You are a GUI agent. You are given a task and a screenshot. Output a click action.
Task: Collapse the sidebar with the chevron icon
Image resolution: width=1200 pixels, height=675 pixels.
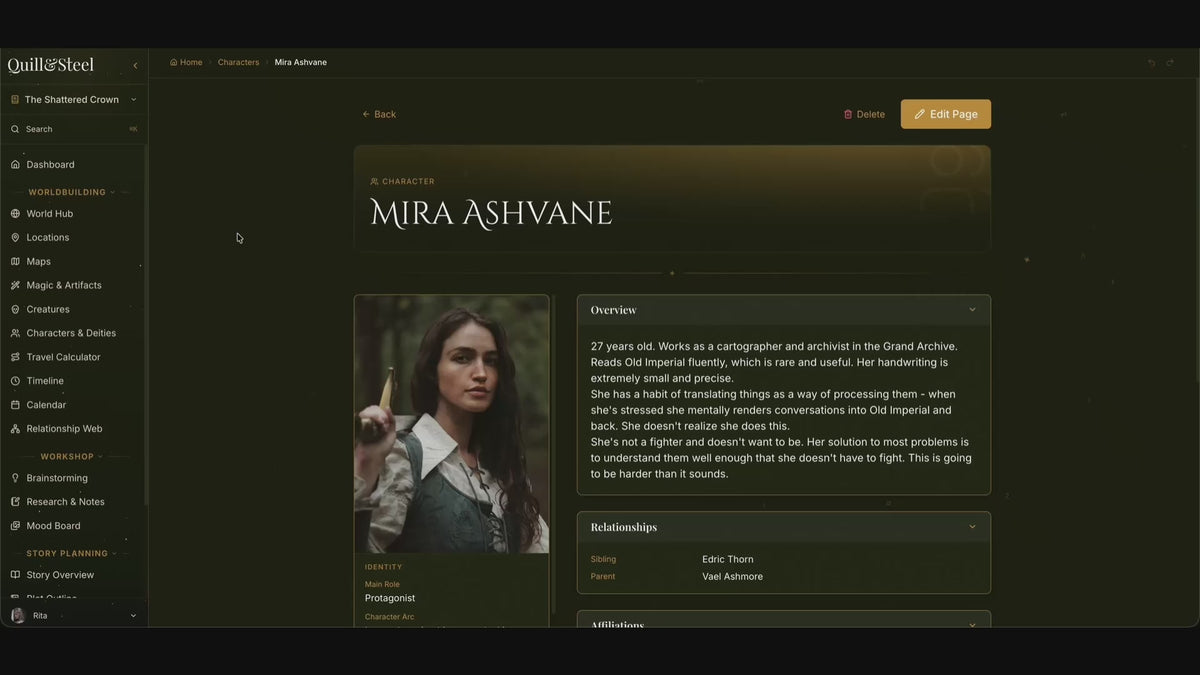(135, 66)
